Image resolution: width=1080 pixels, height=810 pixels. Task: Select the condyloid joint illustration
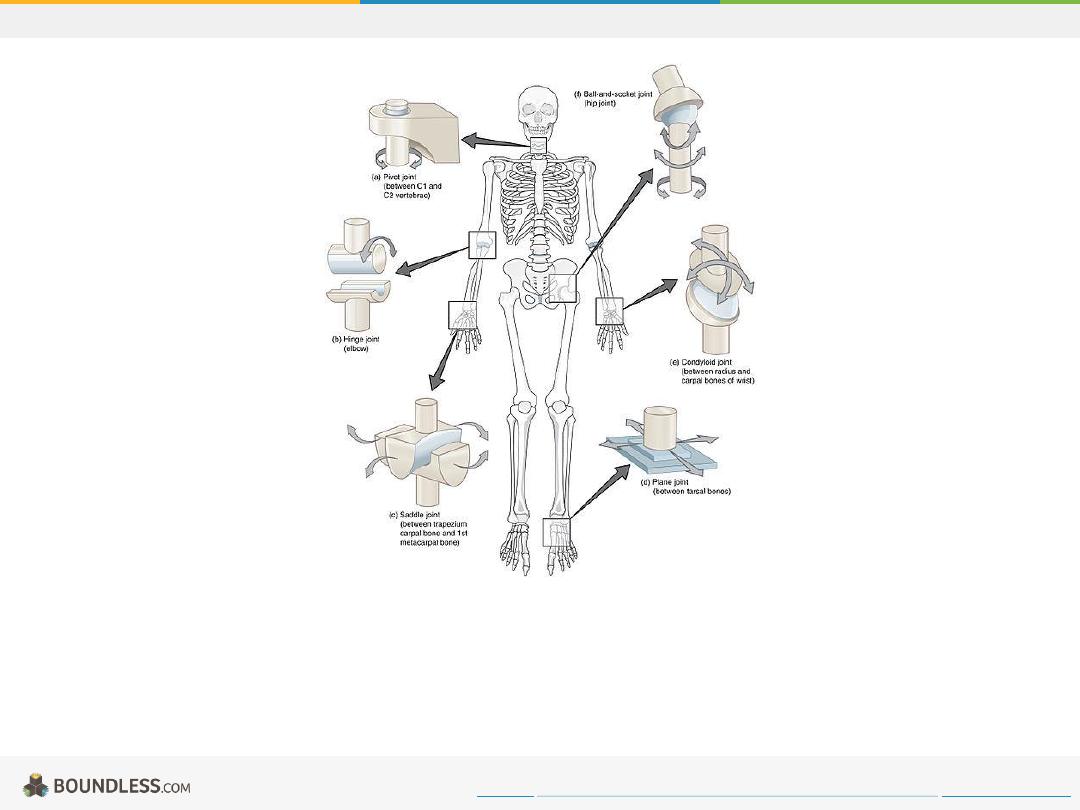coord(718,289)
